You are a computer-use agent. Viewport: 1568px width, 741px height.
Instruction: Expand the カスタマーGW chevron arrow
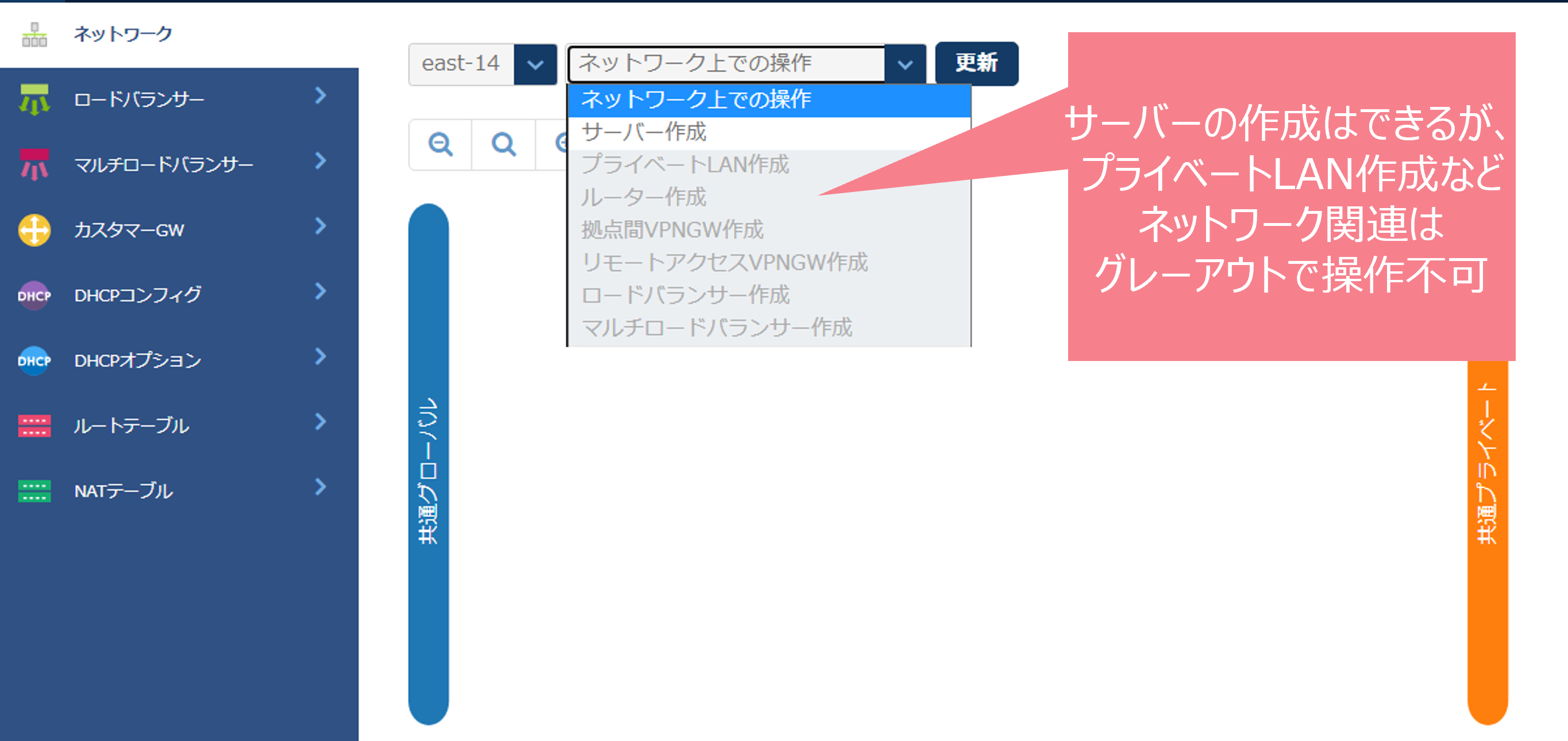click(321, 226)
